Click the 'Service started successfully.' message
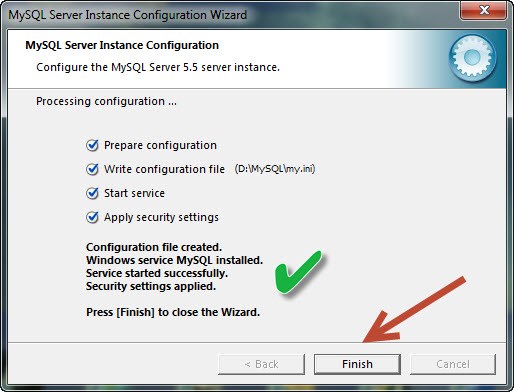The width and height of the screenshot is (514, 392). (x=157, y=273)
